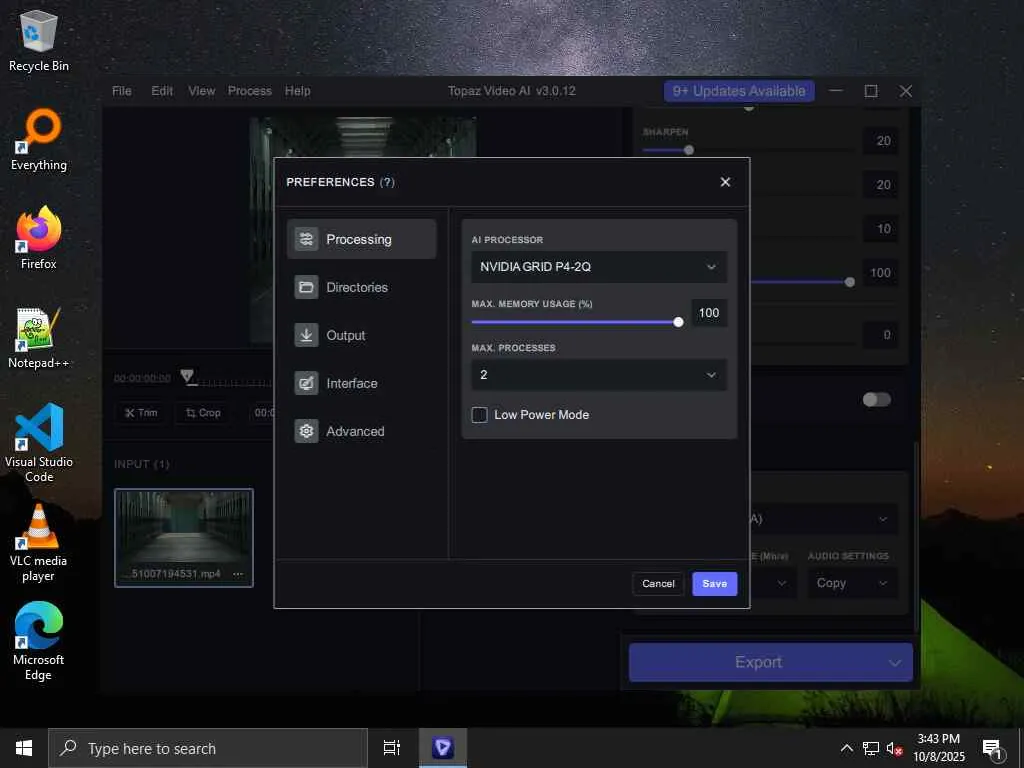Click the 9+ Updates Available button

[x=739, y=91]
